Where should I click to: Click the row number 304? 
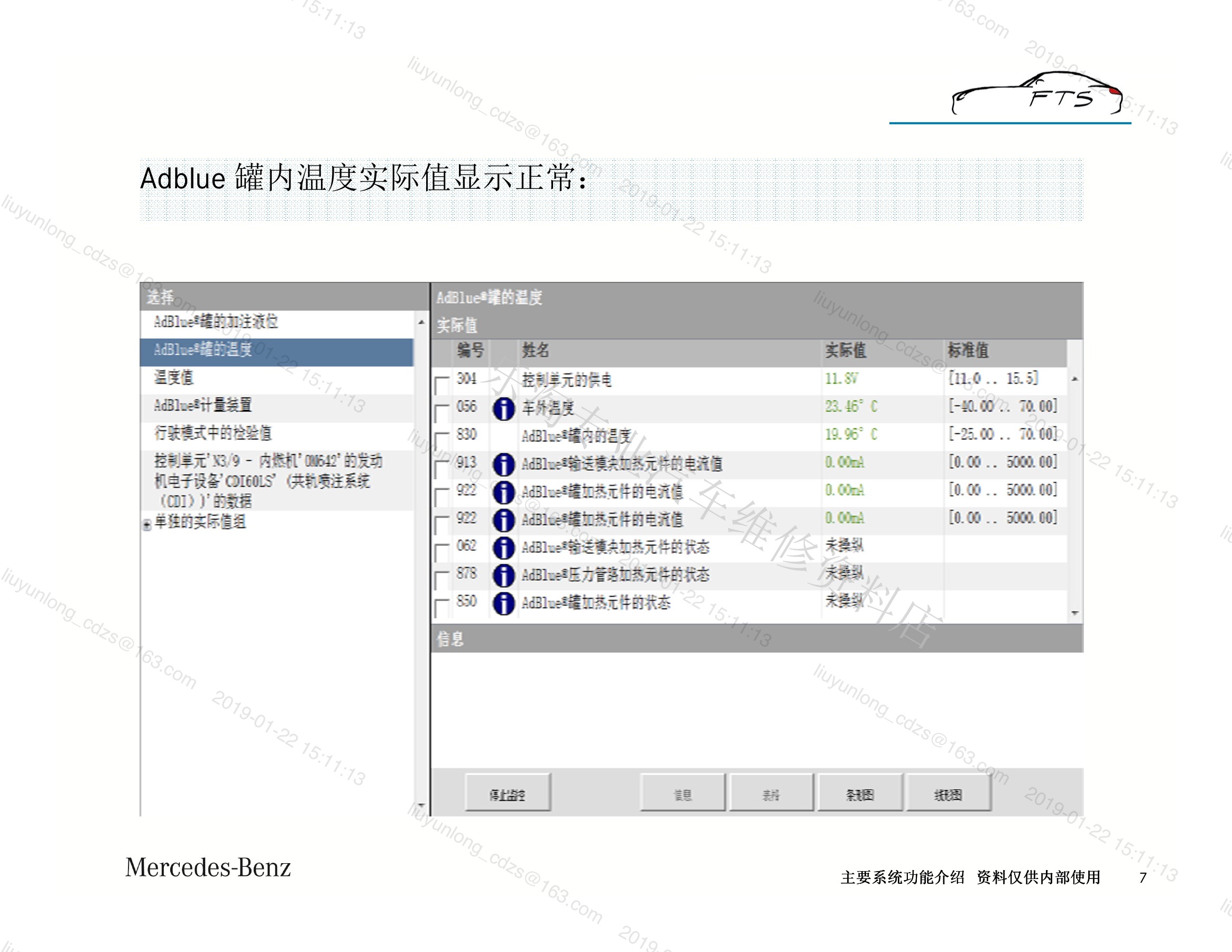[x=466, y=379]
